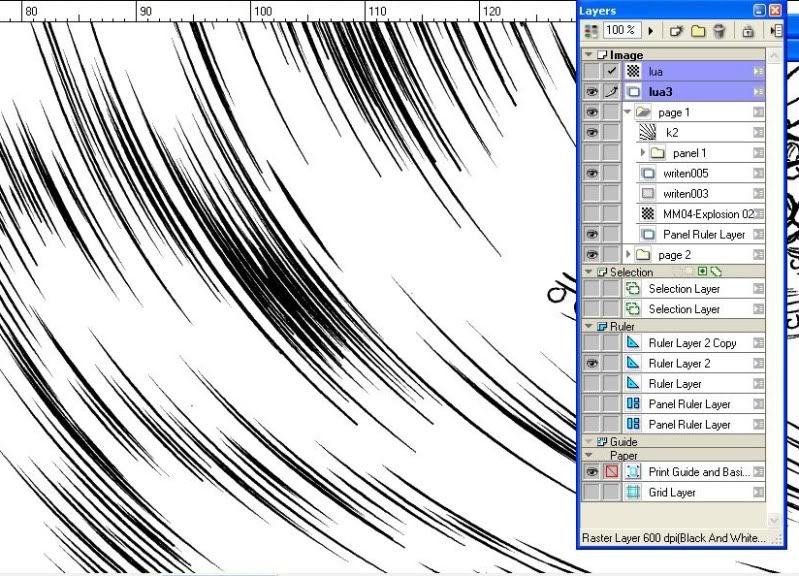
Task: Hide the writen005 layer
Action: pyautogui.click(x=592, y=173)
